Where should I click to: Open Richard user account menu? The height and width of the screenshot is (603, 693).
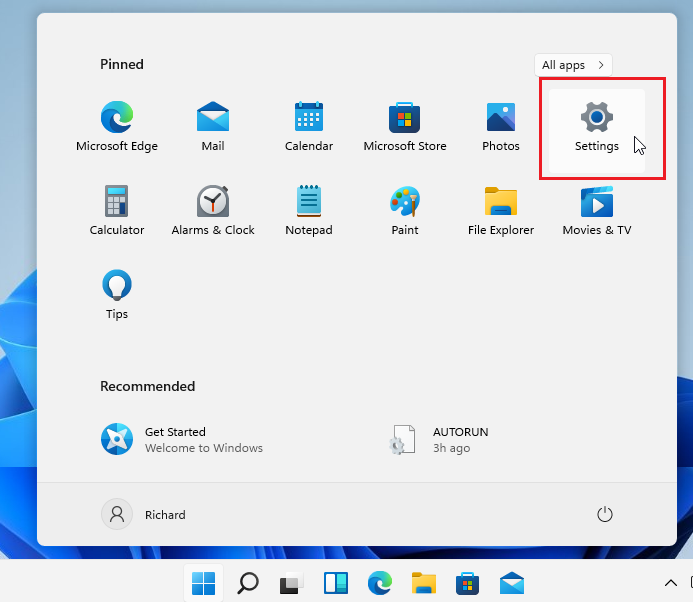(x=144, y=515)
